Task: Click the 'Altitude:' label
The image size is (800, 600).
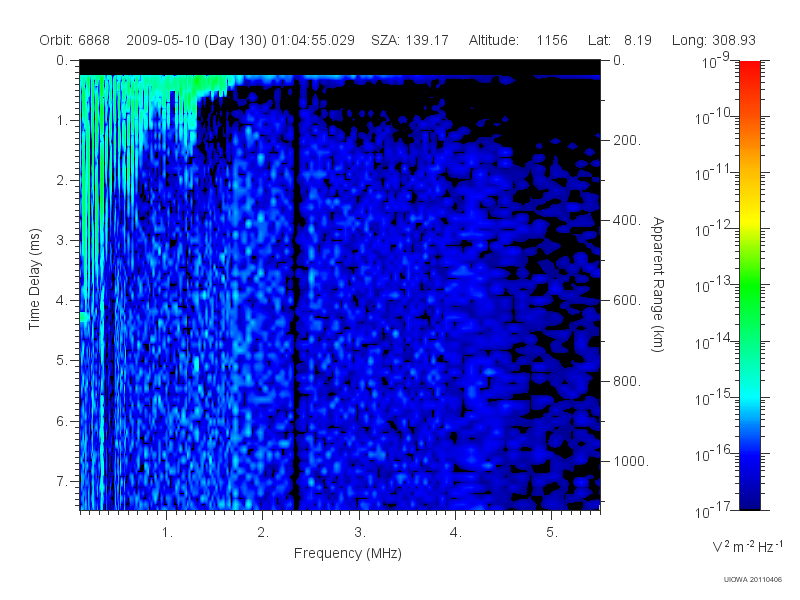Action: [x=494, y=40]
